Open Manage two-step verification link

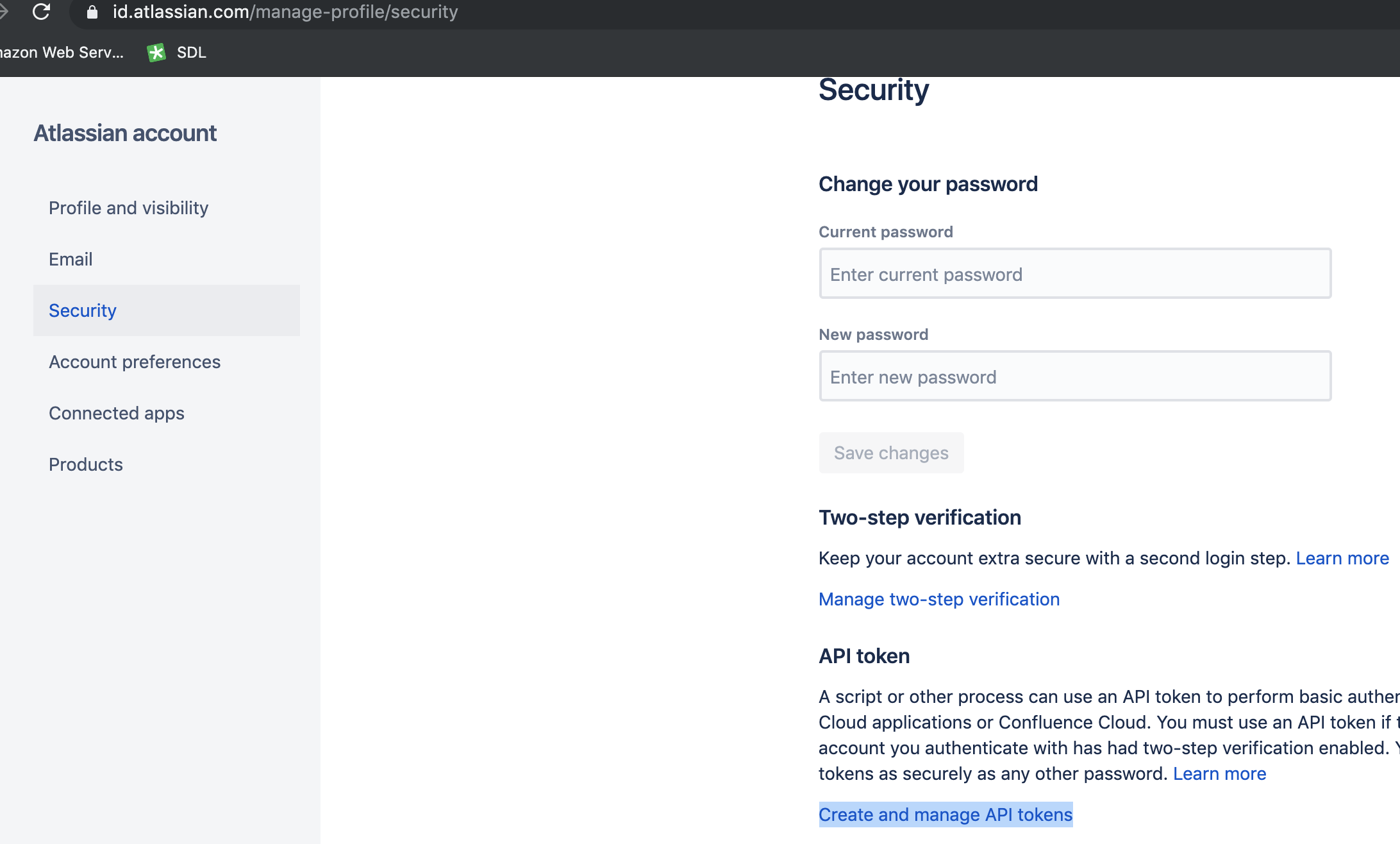(x=939, y=599)
